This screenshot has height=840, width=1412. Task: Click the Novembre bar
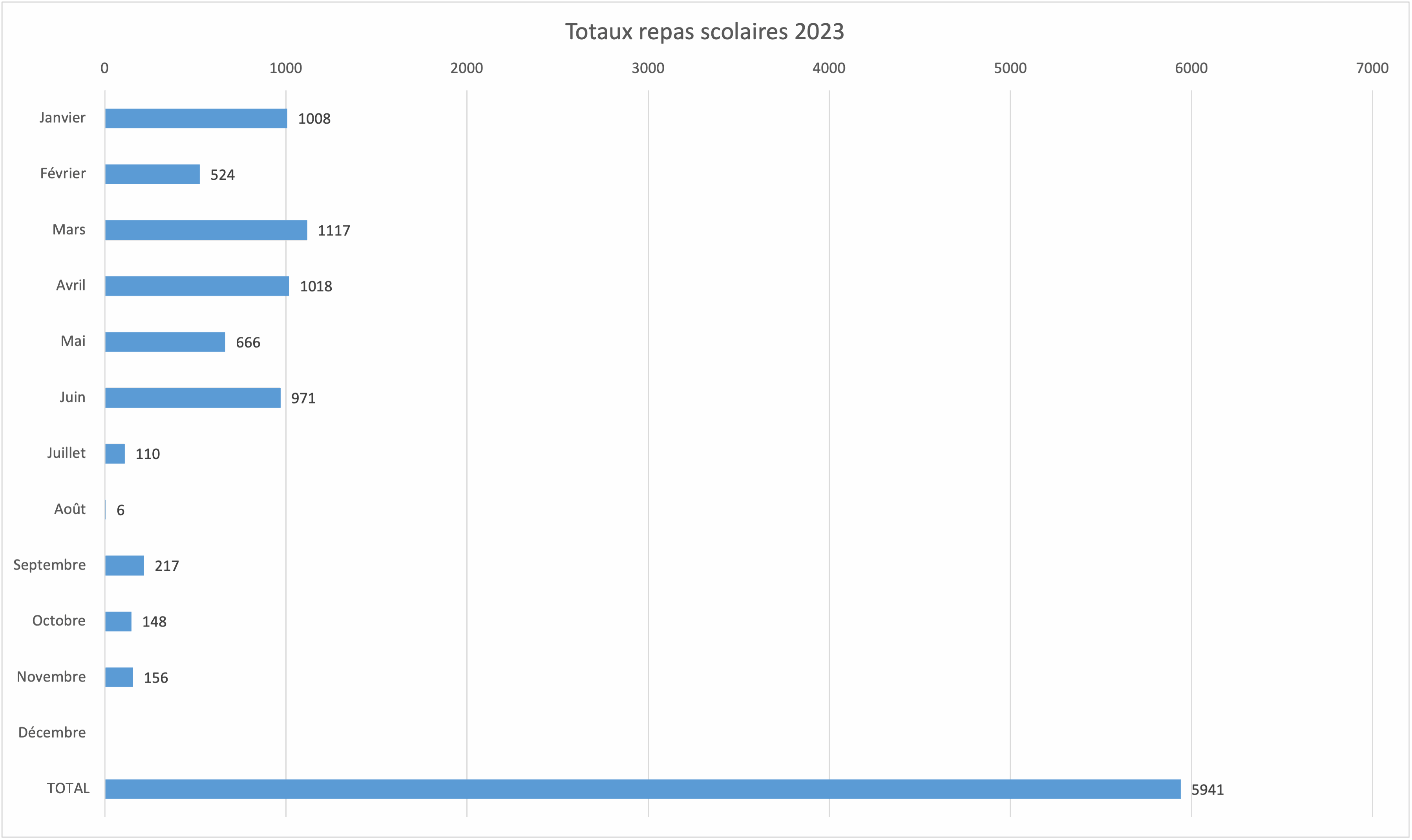click(x=119, y=677)
